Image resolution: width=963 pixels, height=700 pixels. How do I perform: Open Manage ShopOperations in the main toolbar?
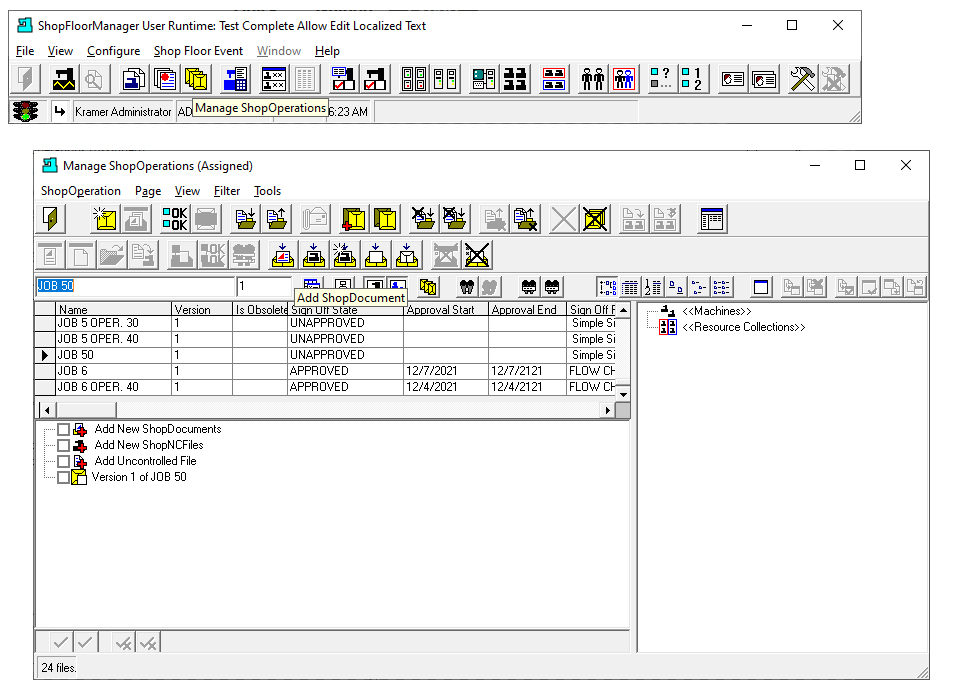pos(197,79)
